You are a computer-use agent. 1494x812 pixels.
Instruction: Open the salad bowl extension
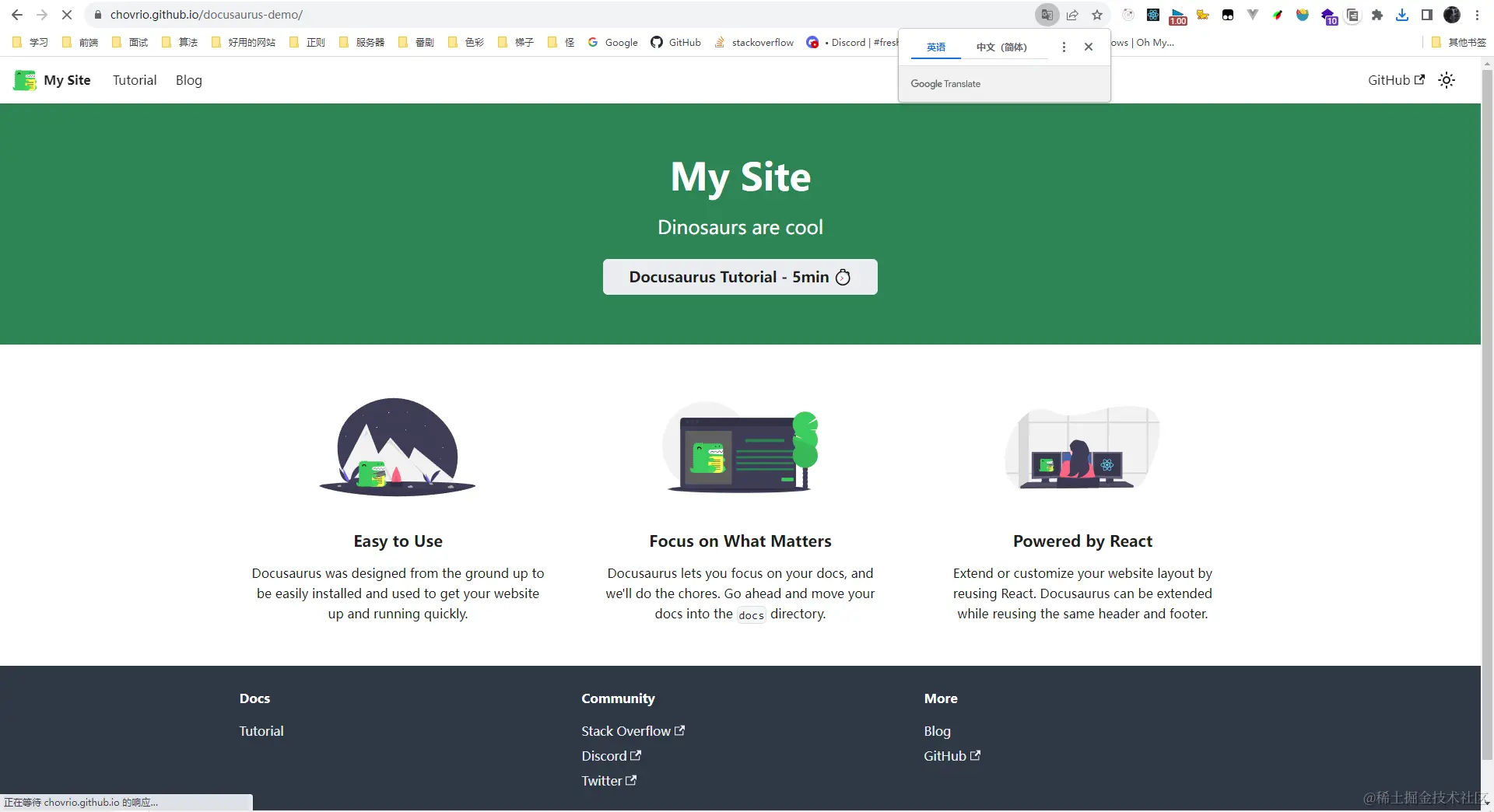pyautogui.click(x=1303, y=15)
